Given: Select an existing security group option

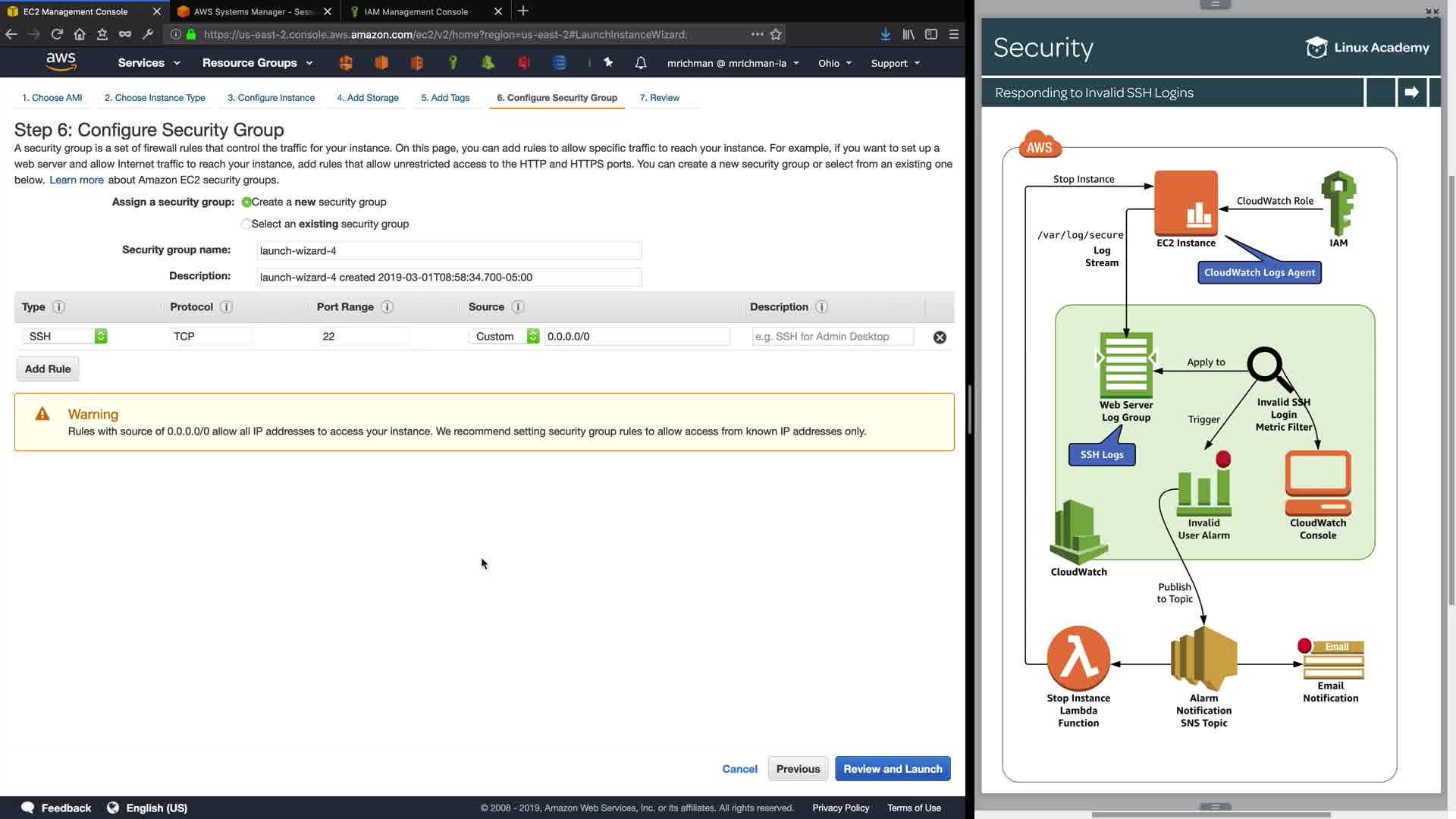Looking at the screenshot, I should (x=246, y=224).
